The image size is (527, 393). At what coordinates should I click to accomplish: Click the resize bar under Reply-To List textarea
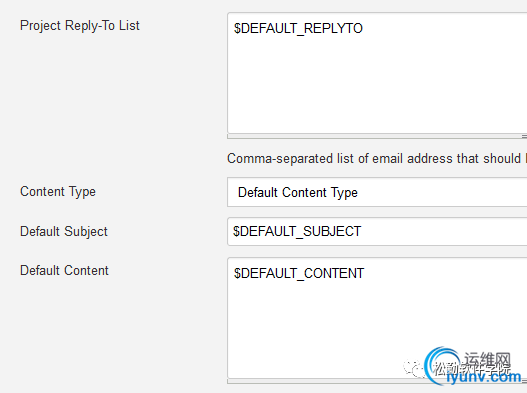point(377,136)
